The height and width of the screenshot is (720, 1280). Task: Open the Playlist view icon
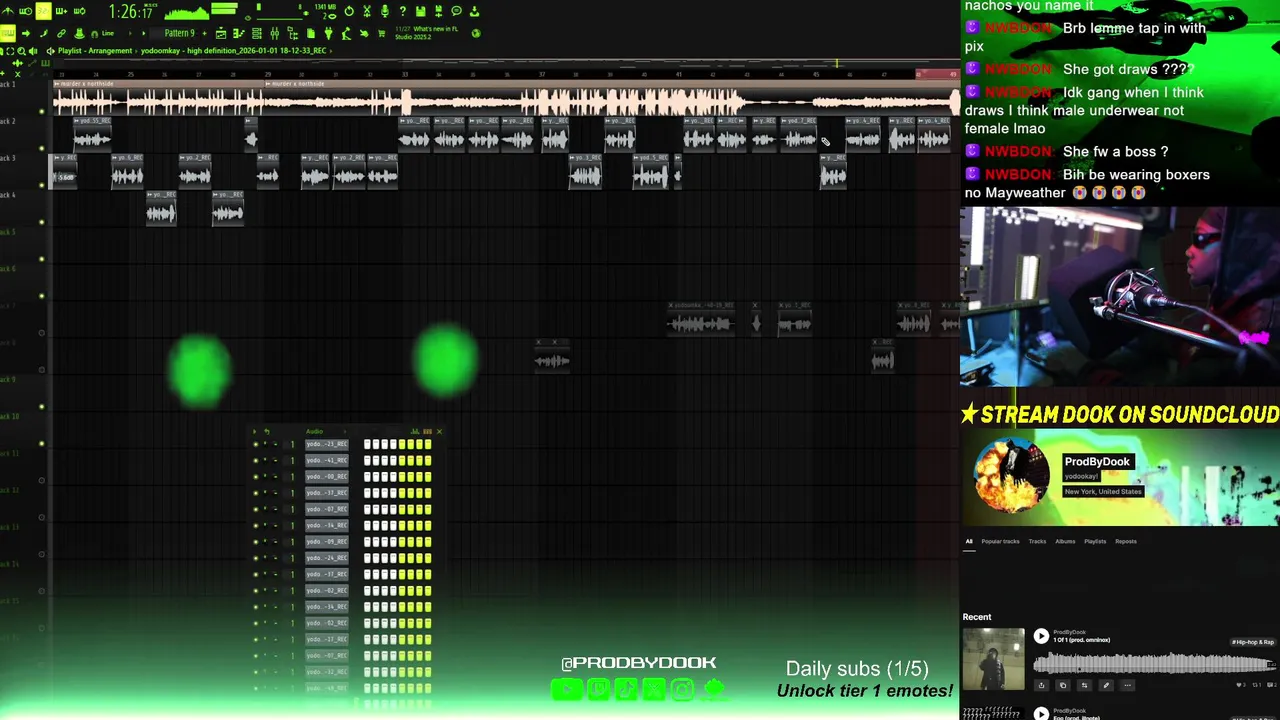(221, 33)
